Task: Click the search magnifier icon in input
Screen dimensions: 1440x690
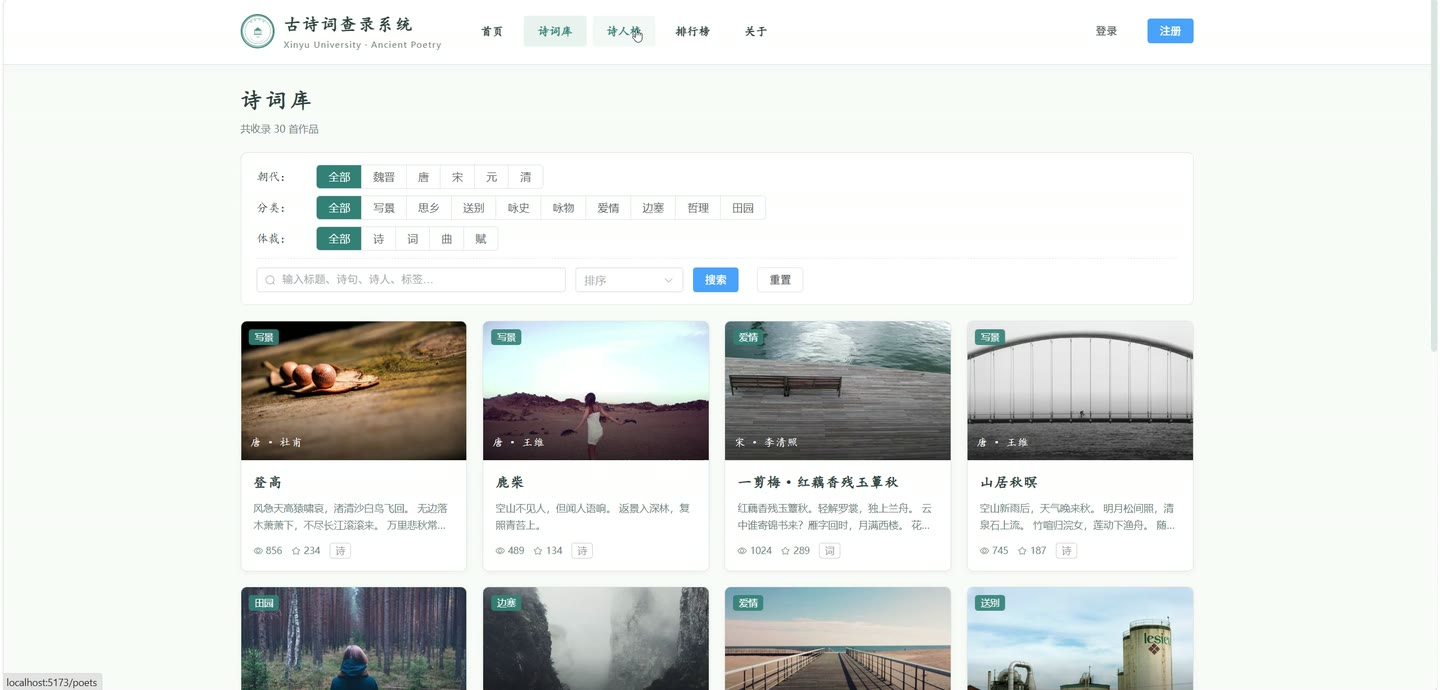Action: pos(270,280)
